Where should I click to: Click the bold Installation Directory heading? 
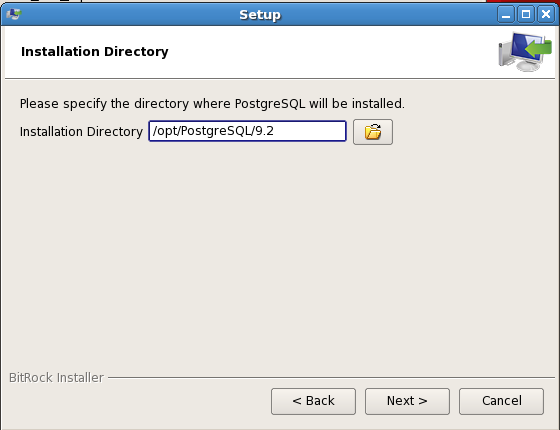click(95, 52)
